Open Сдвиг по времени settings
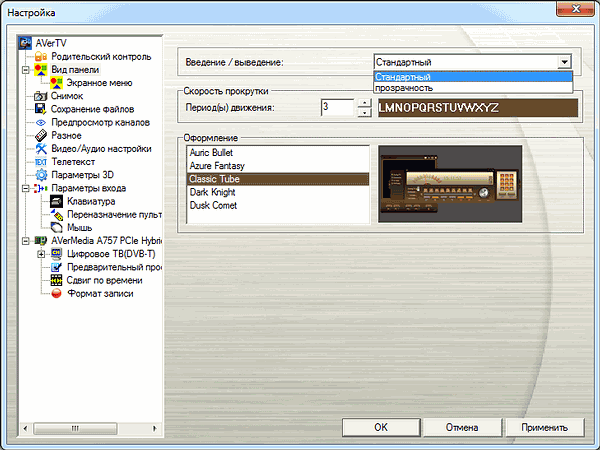Image resolution: width=600 pixels, height=450 pixels. point(104,280)
